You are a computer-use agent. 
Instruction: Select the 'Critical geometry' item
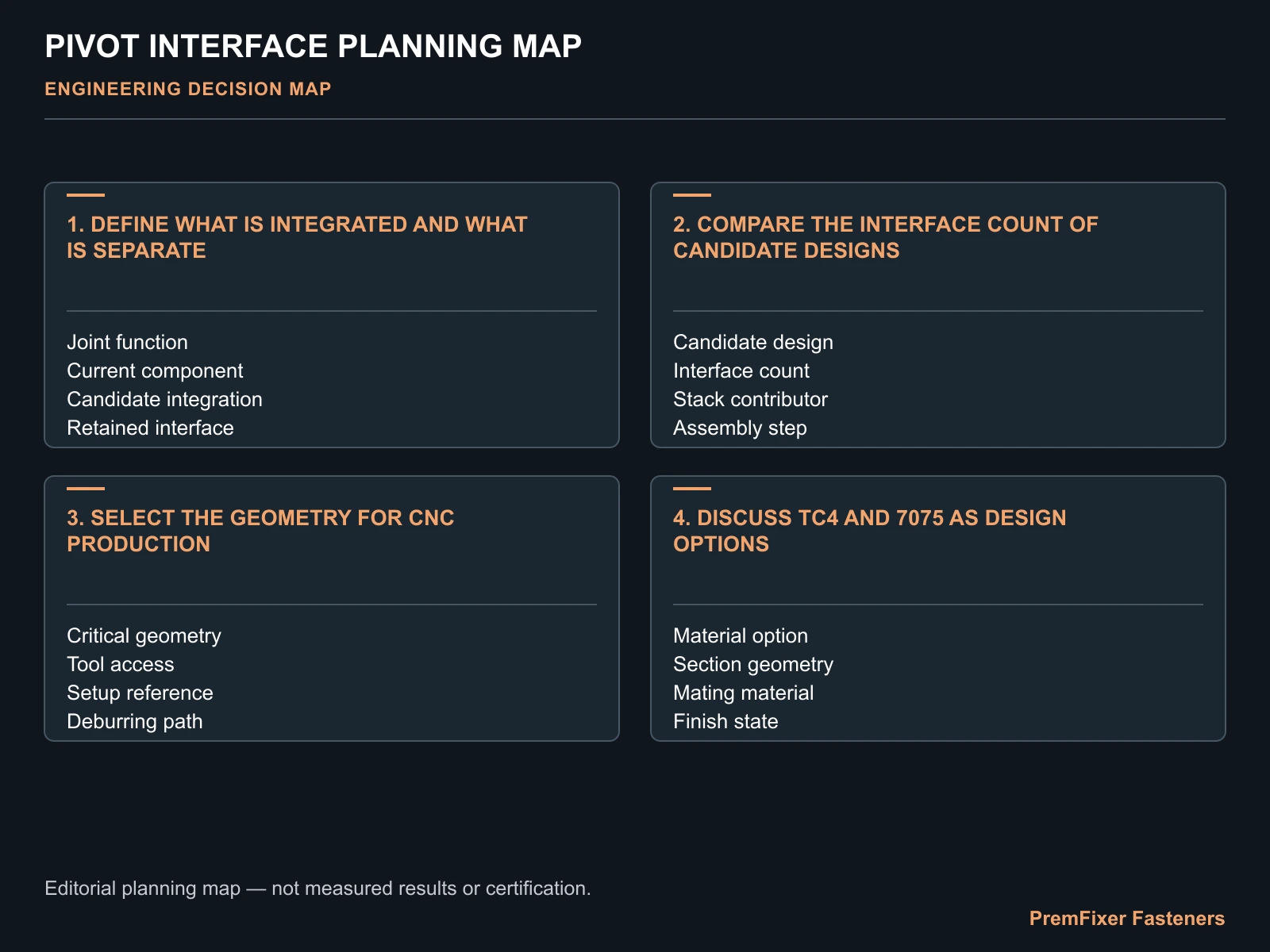[144, 635]
